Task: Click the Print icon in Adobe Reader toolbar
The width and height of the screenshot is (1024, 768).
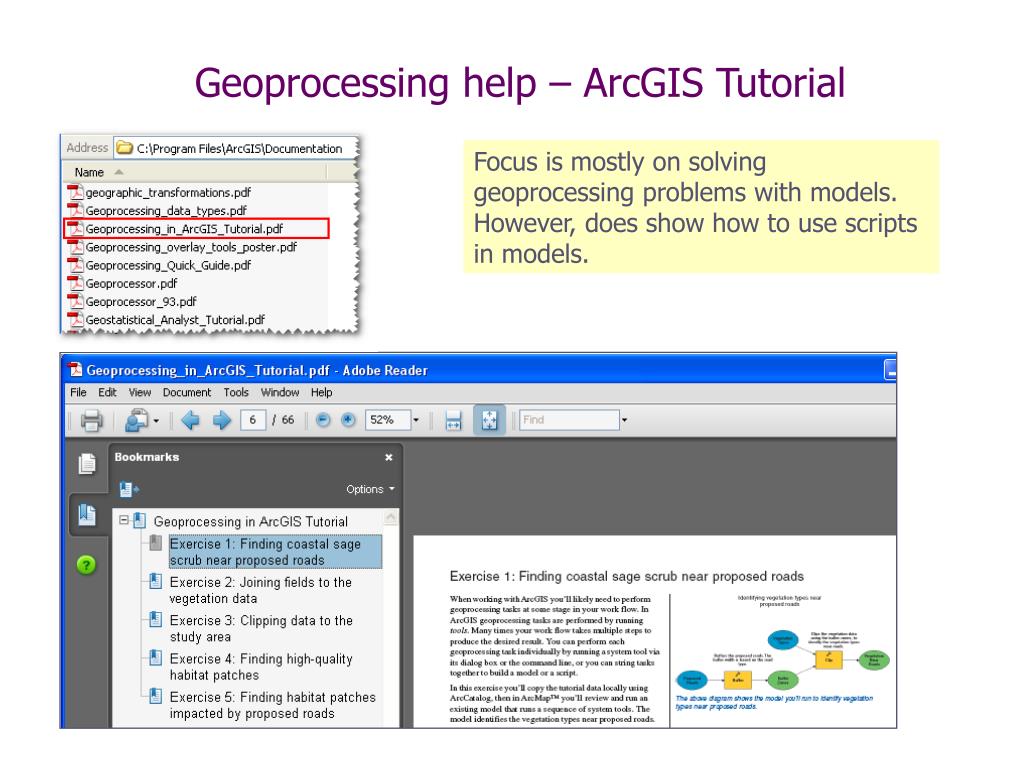Action: [x=91, y=420]
